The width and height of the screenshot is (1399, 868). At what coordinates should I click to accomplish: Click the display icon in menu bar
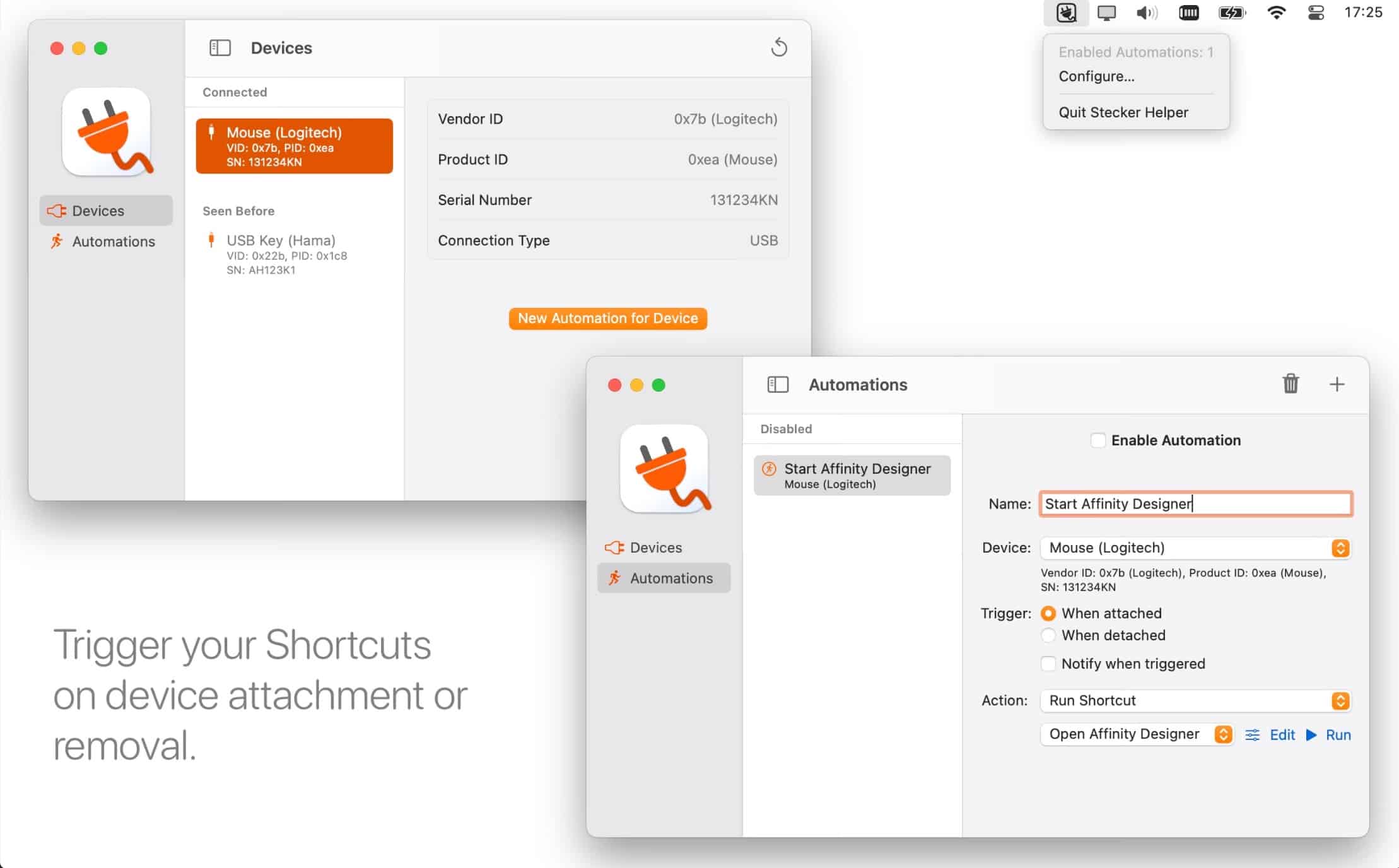point(1106,13)
